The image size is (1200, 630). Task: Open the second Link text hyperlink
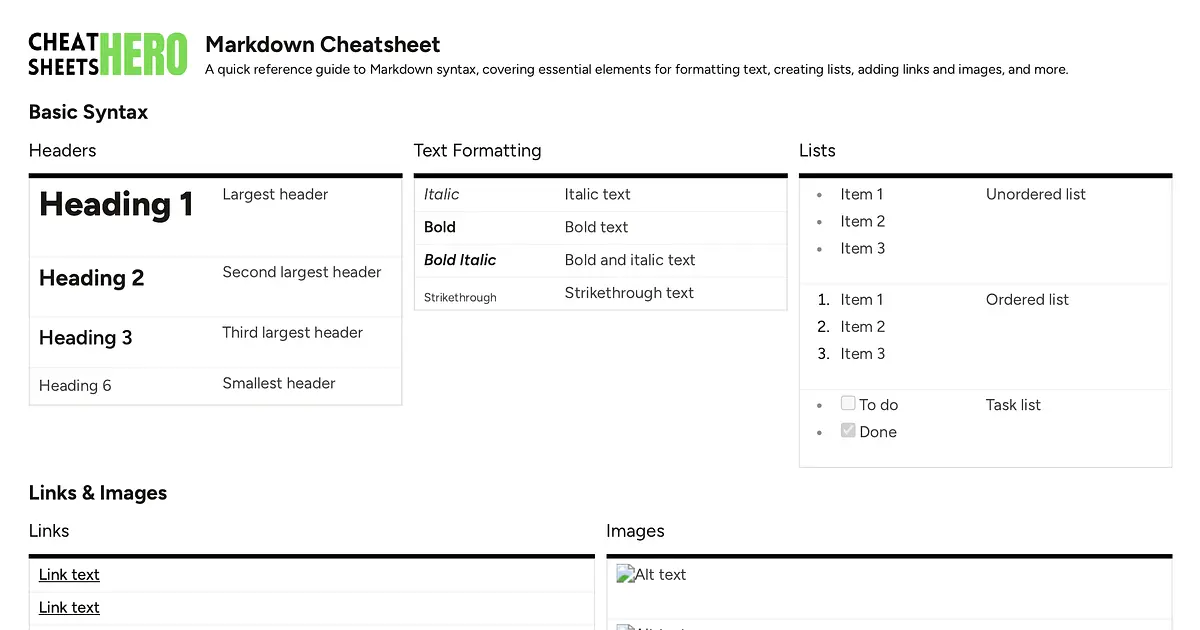point(69,607)
